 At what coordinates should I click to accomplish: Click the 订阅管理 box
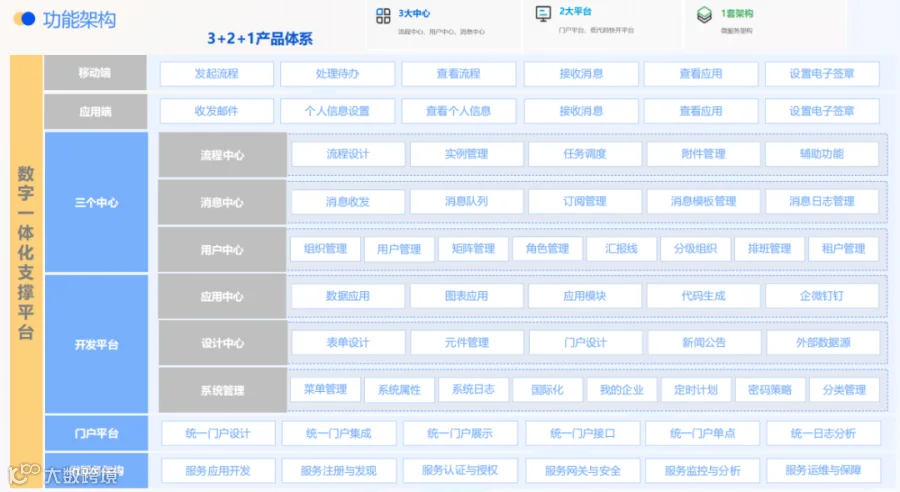point(585,202)
